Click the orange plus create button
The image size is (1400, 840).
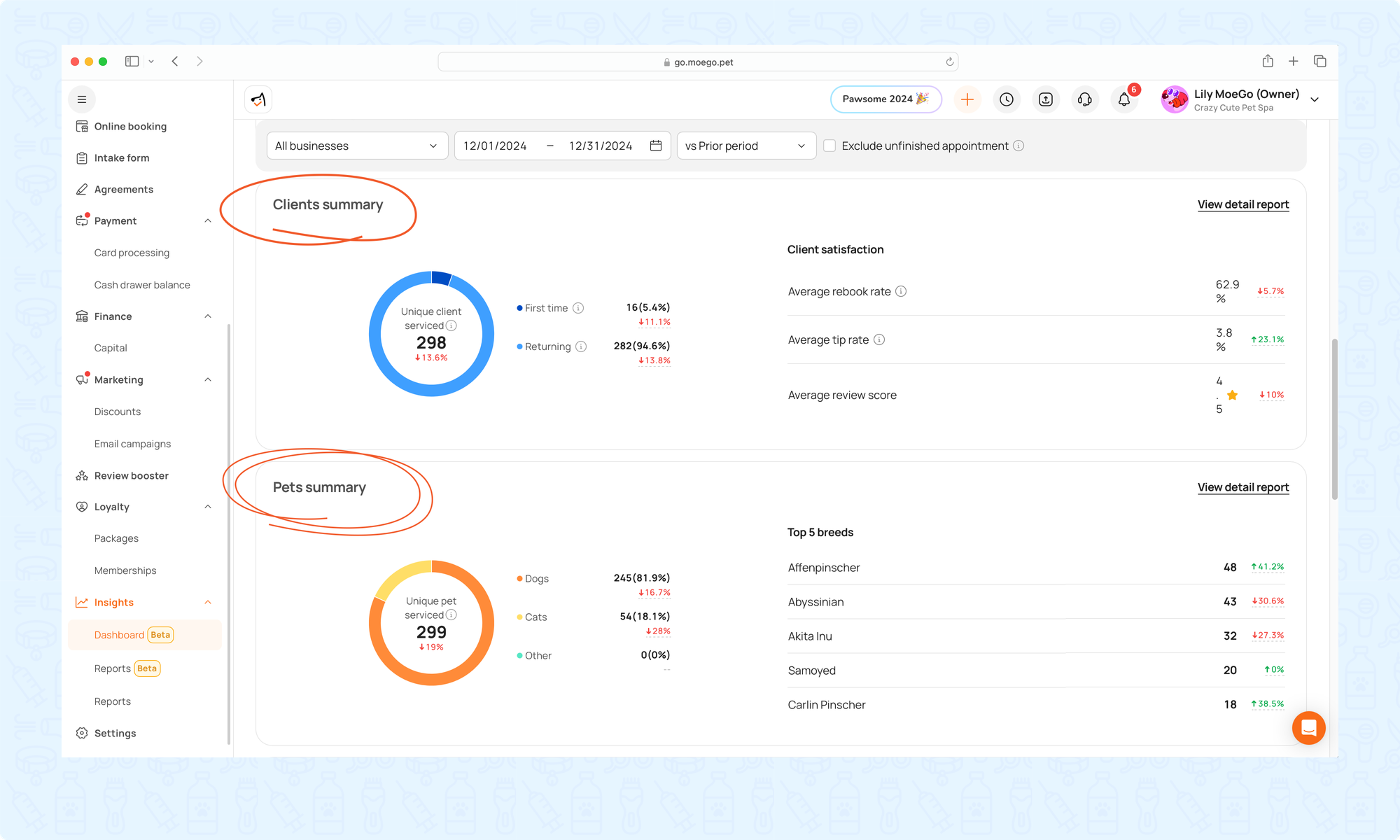pos(967,99)
